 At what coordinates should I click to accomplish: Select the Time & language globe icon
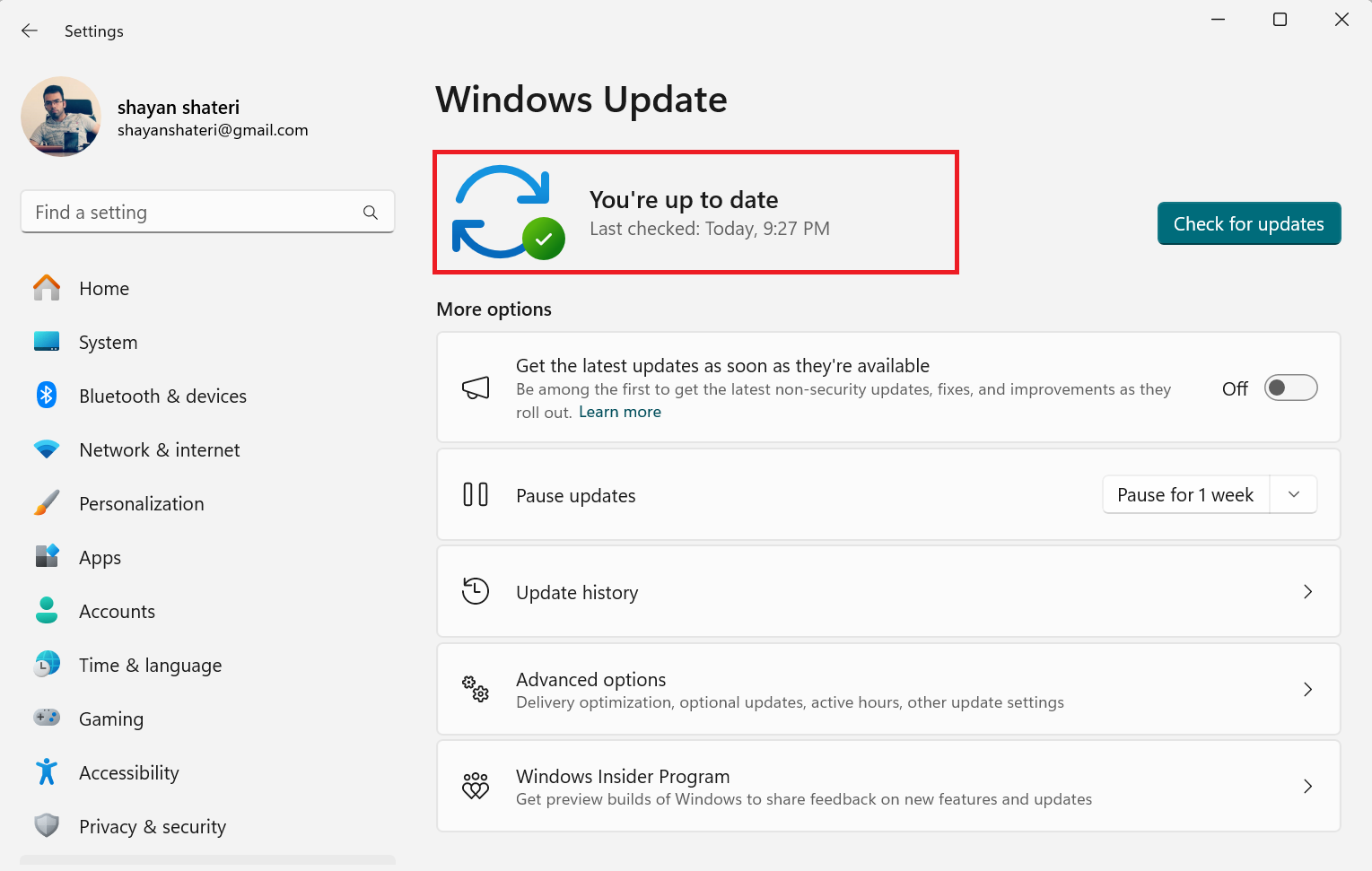[47, 665]
